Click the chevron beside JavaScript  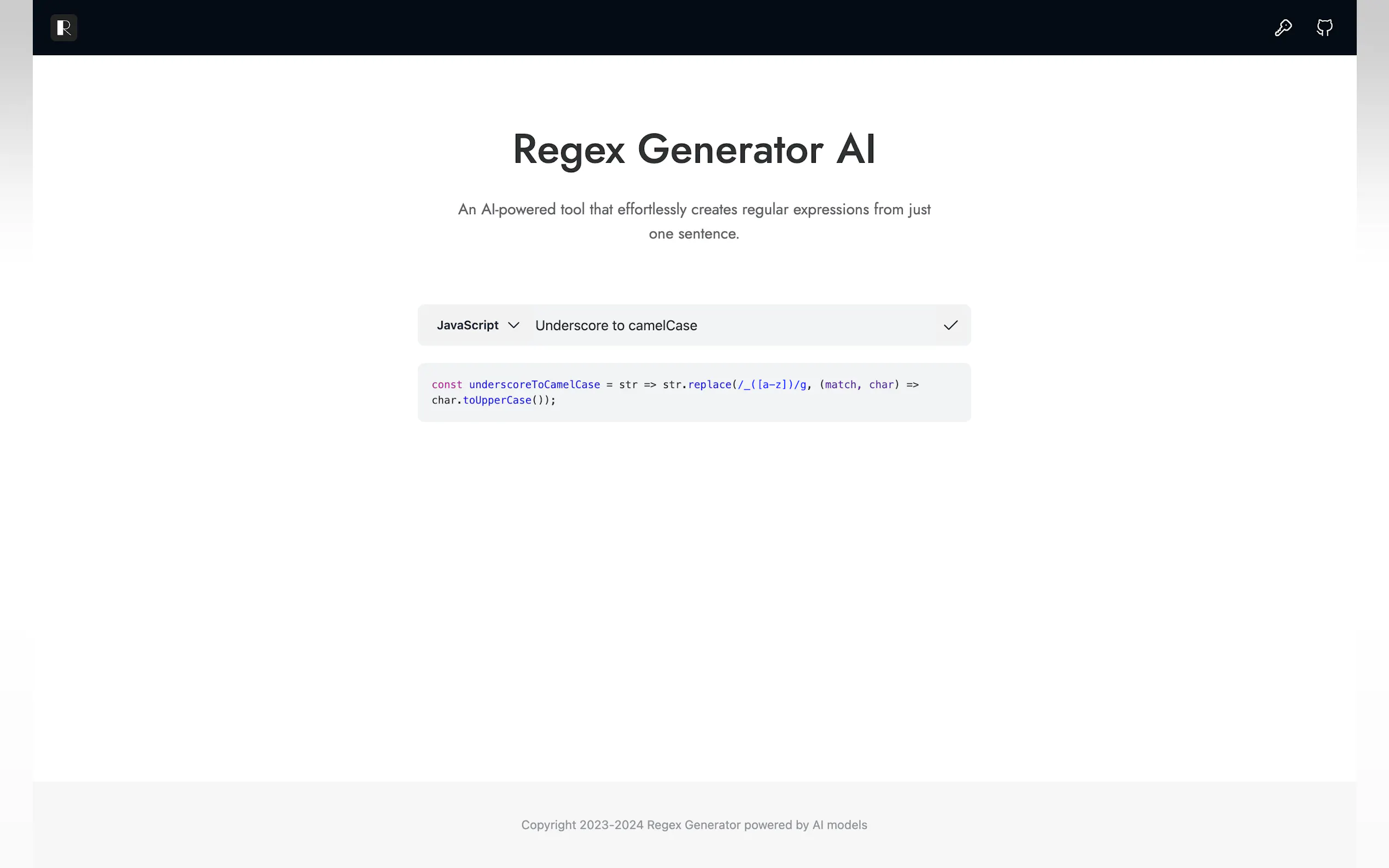click(513, 325)
